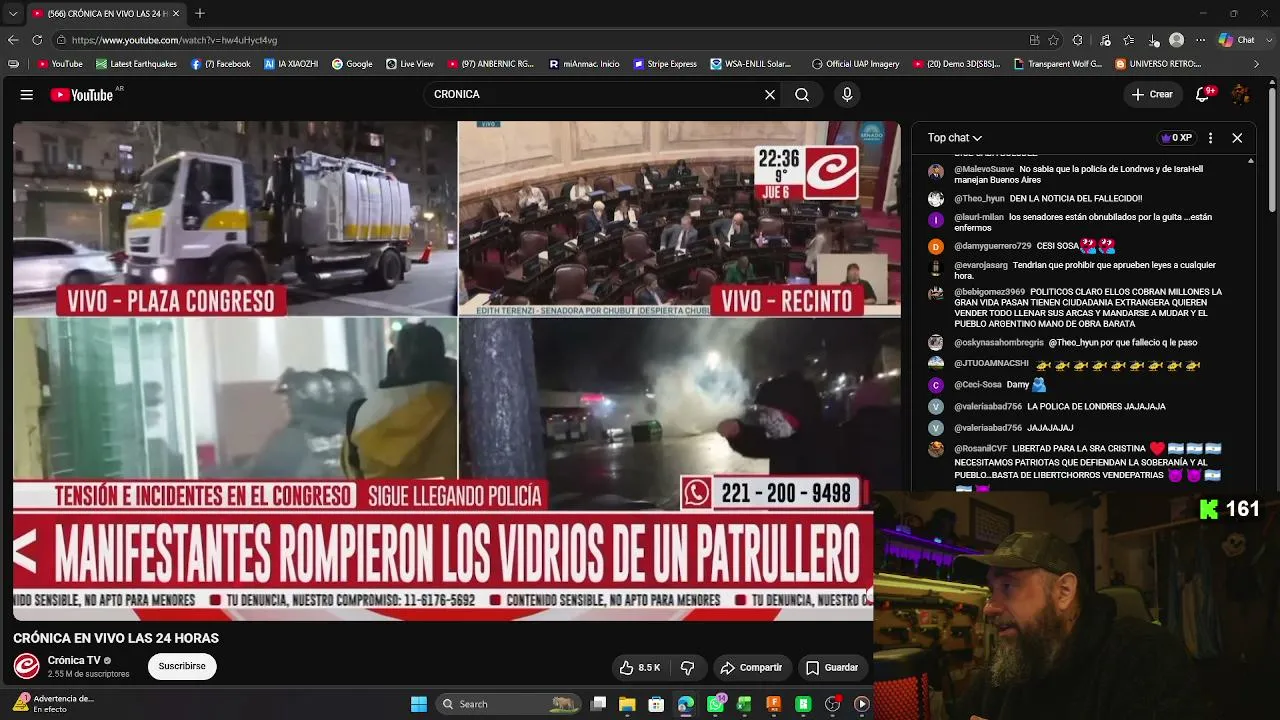Image resolution: width=1280 pixels, height=720 pixels.
Task: Start voice search with microphone
Action: (847, 95)
